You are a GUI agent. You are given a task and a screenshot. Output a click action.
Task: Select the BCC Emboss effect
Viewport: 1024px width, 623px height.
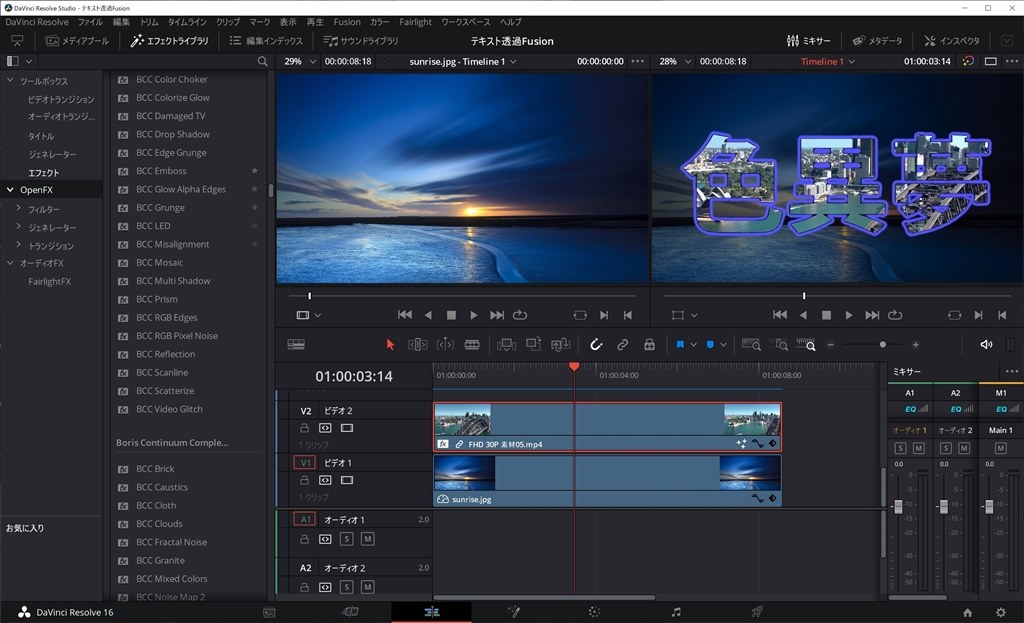(x=161, y=171)
